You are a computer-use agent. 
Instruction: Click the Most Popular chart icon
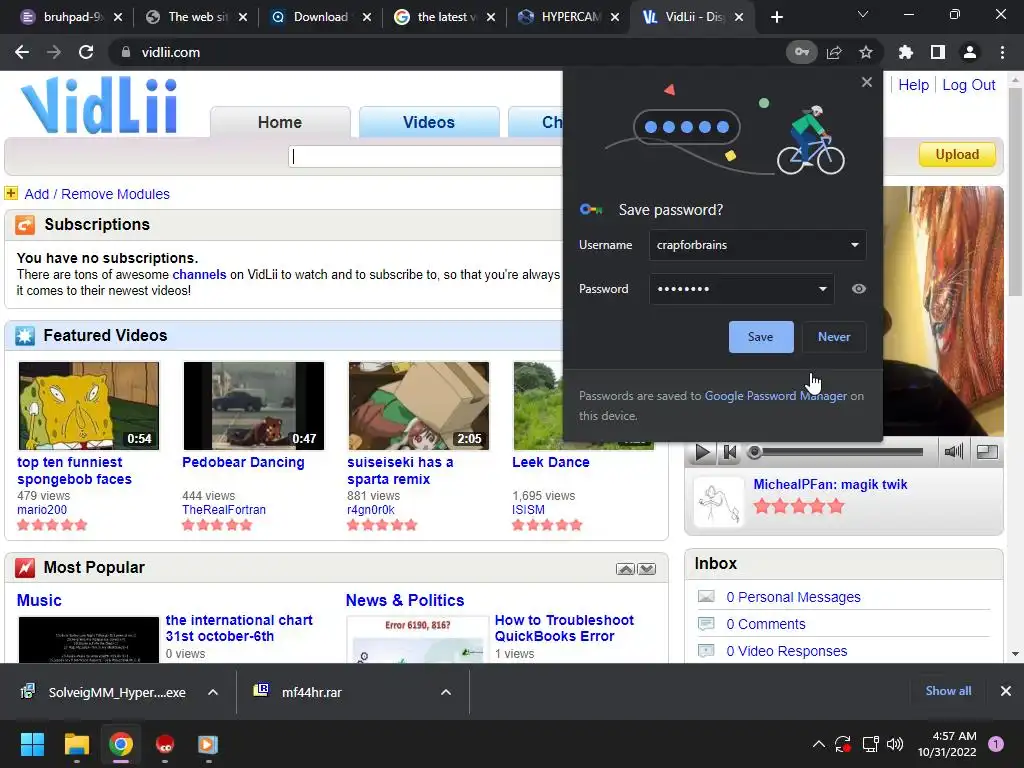coord(25,568)
